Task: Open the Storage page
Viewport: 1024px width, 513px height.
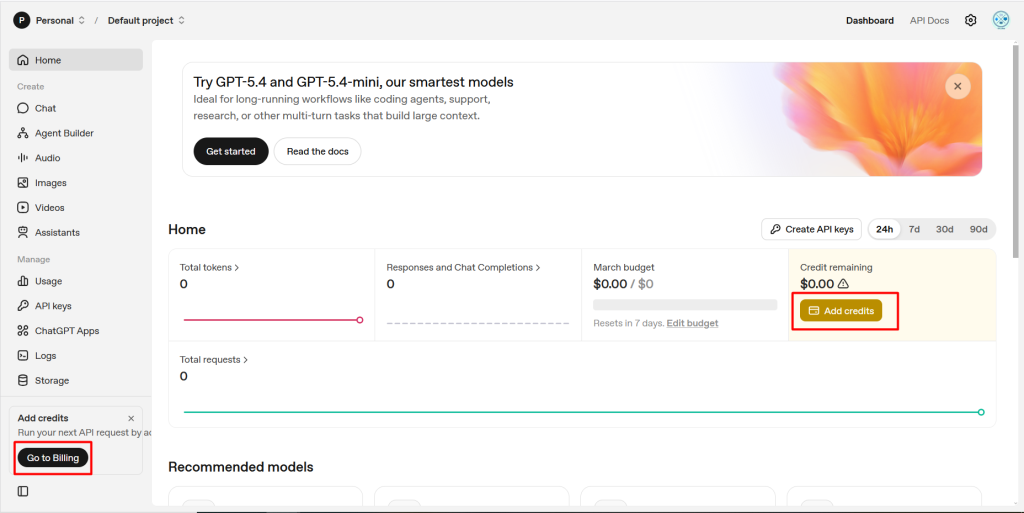Action: pos(52,381)
